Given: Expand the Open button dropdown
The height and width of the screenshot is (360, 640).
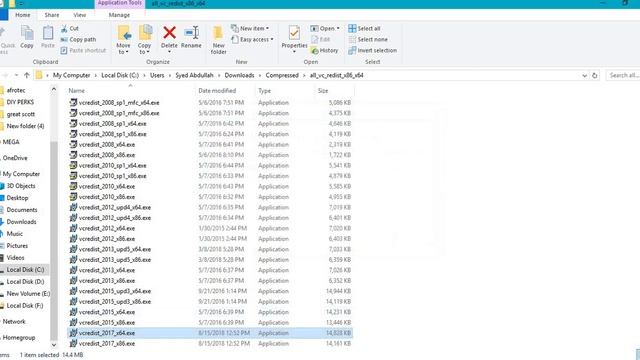Looking at the screenshot, I should 338,29.
